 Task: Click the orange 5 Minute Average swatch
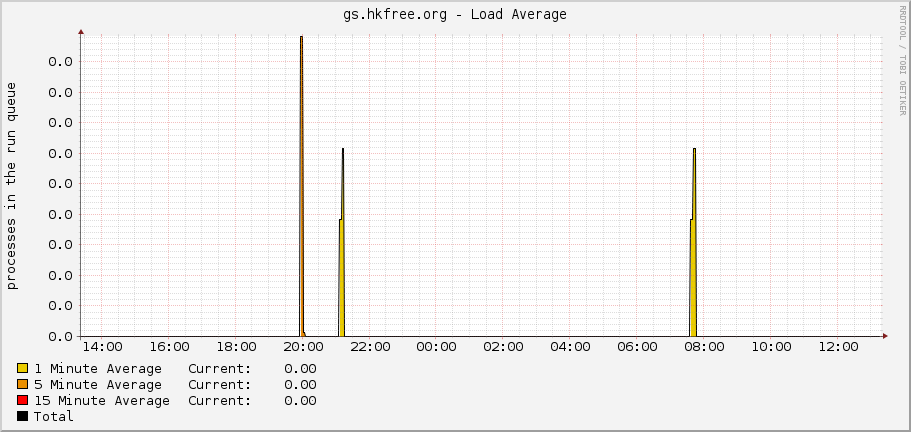click(x=23, y=384)
